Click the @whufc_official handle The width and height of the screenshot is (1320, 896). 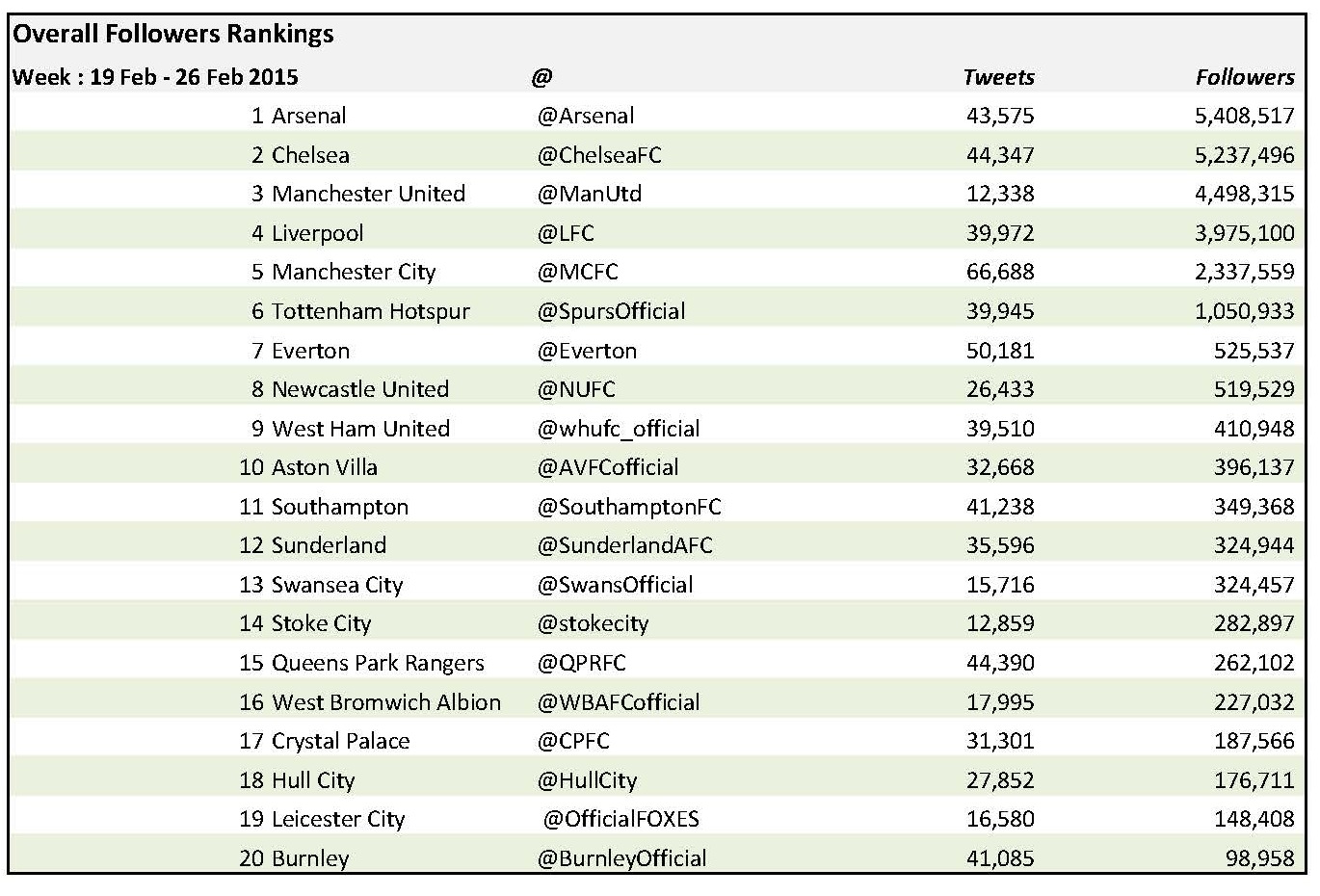(x=619, y=430)
